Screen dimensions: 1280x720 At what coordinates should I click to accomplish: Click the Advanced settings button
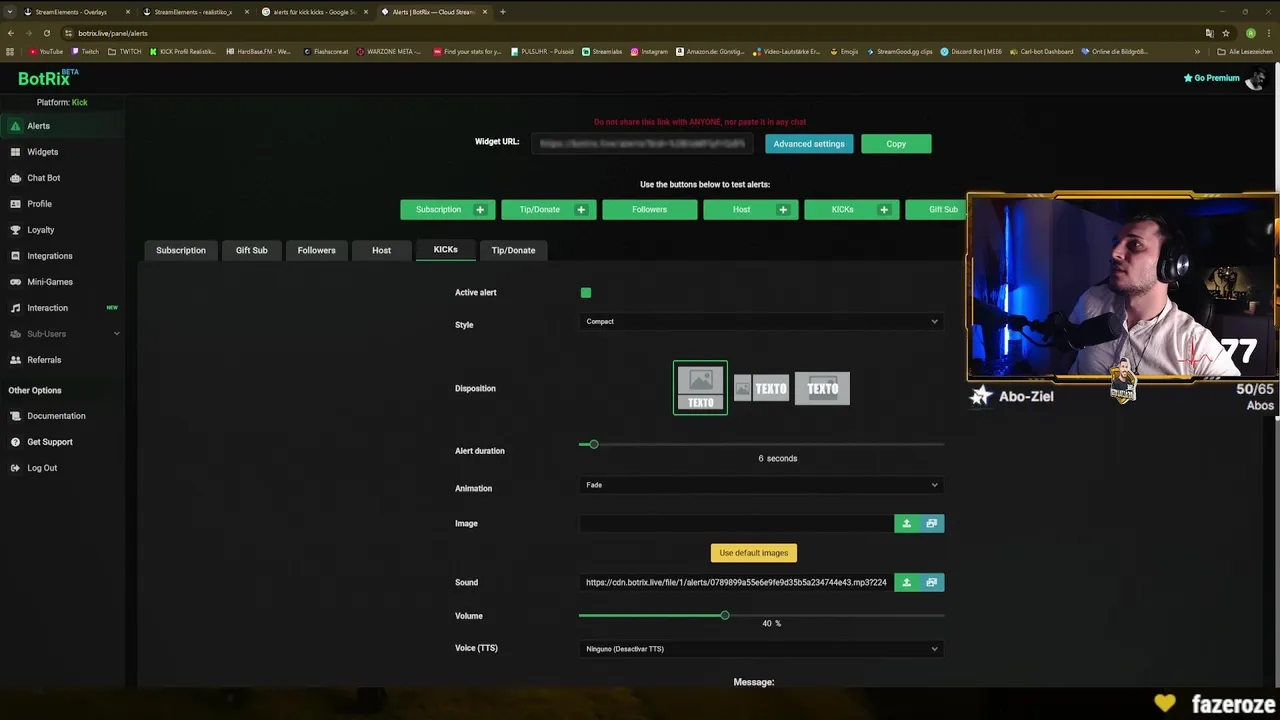tap(809, 144)
